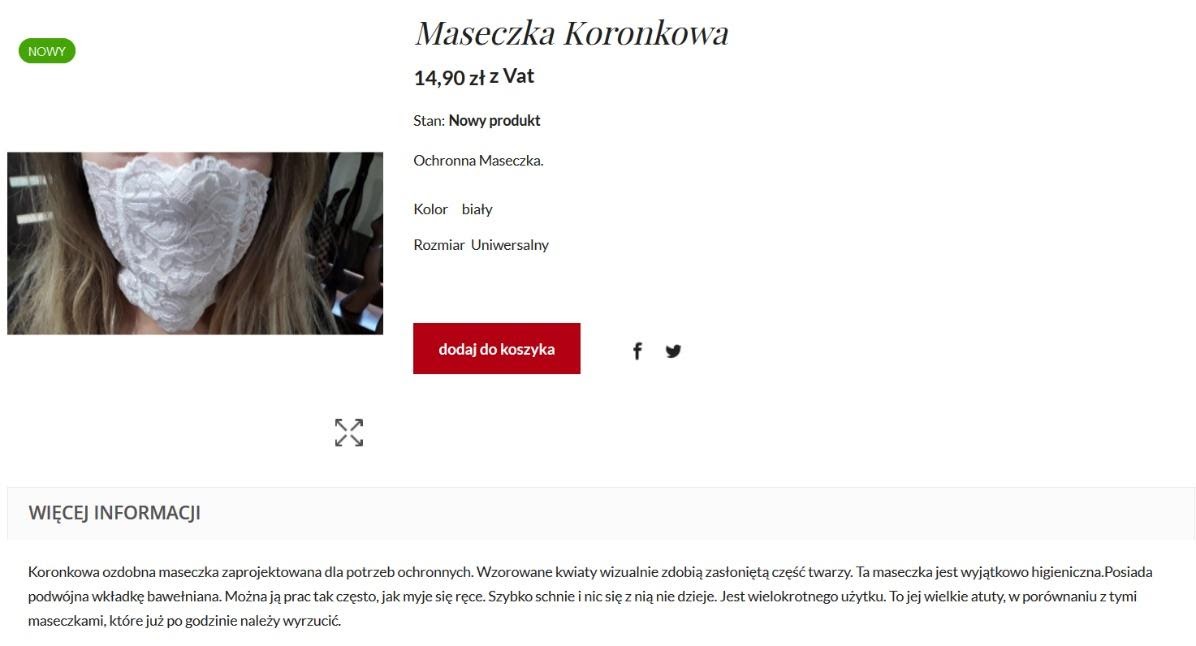Click the 'Nowy produkt' condition text
Screen dimensions: 1196x646
coord(494,121)
